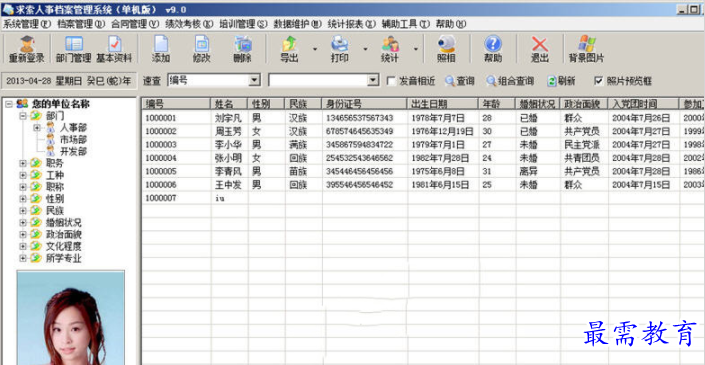Expand the 职务 tree node

pyautogui.click(x=22, y=164)
